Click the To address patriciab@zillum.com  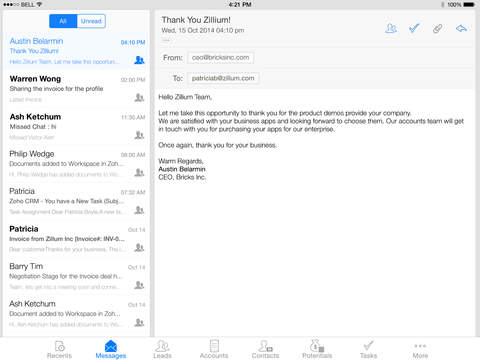click(223, 78)
